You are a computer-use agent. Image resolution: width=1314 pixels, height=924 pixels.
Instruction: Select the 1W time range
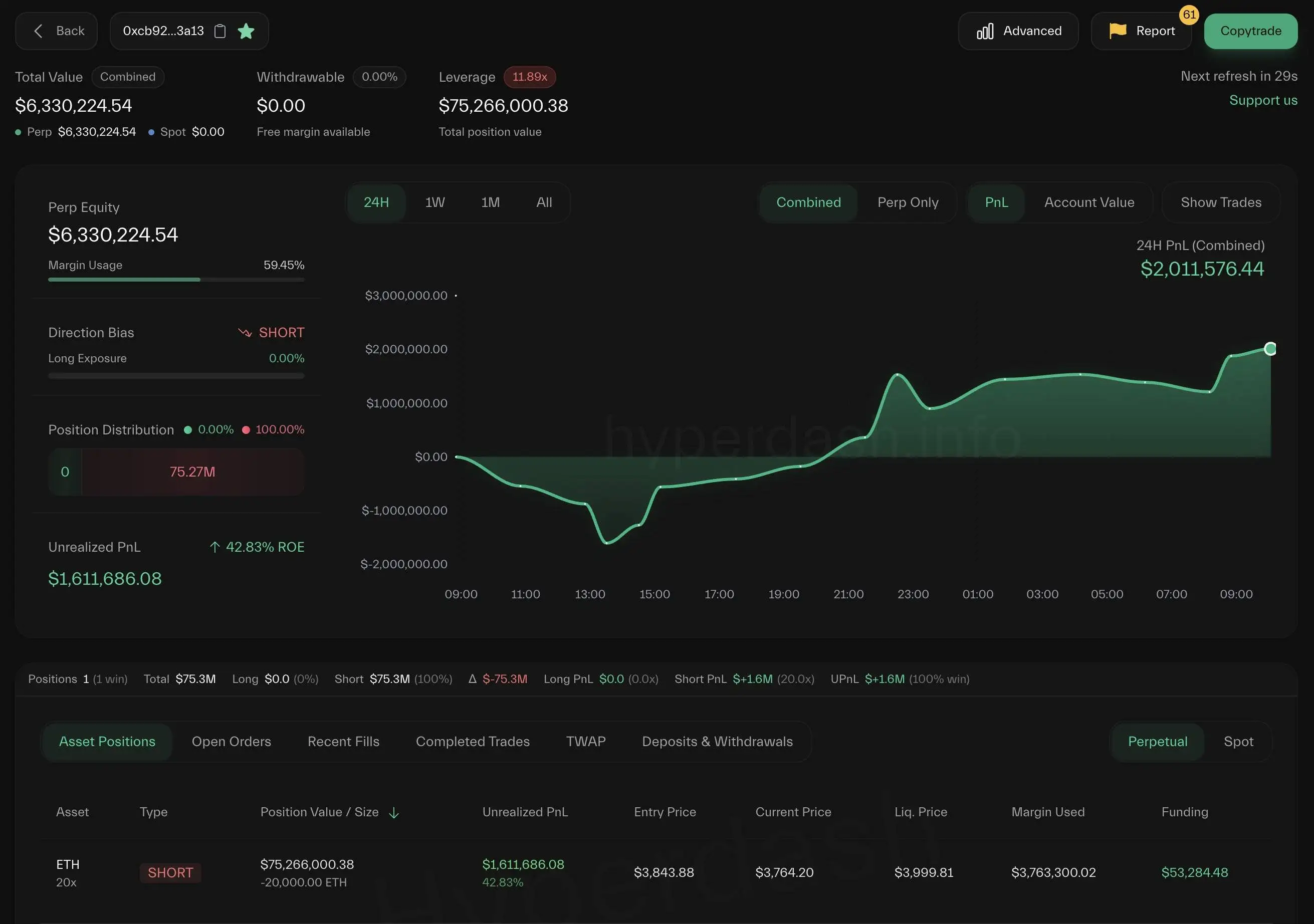[434, 202]
